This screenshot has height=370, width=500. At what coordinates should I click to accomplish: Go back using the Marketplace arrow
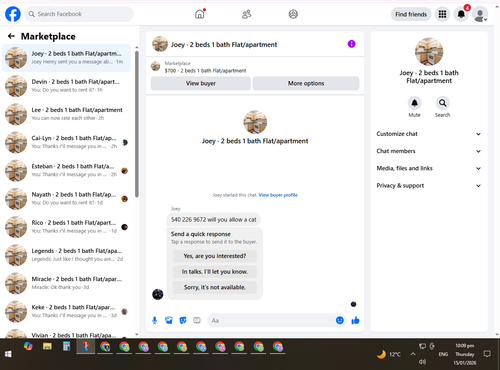[x=11, y=36]
